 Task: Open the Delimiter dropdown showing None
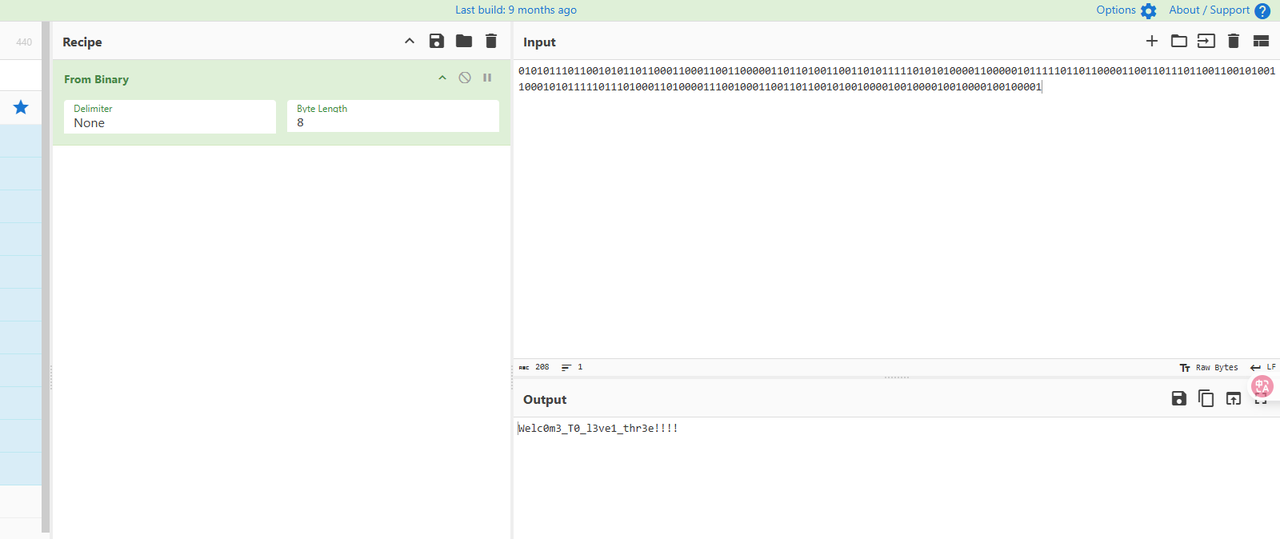170,116
